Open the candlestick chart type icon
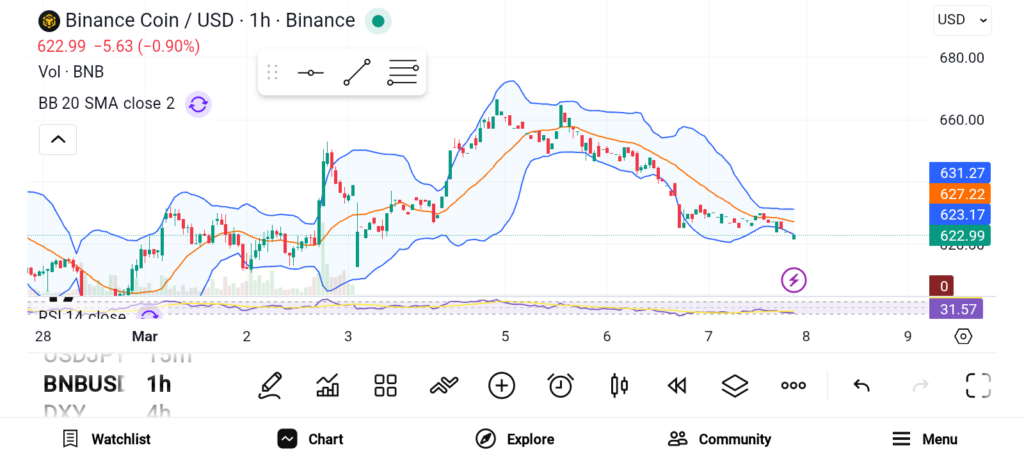This screenshot has width=1024, height=461. pyautogui.click(x=619, y=385)
